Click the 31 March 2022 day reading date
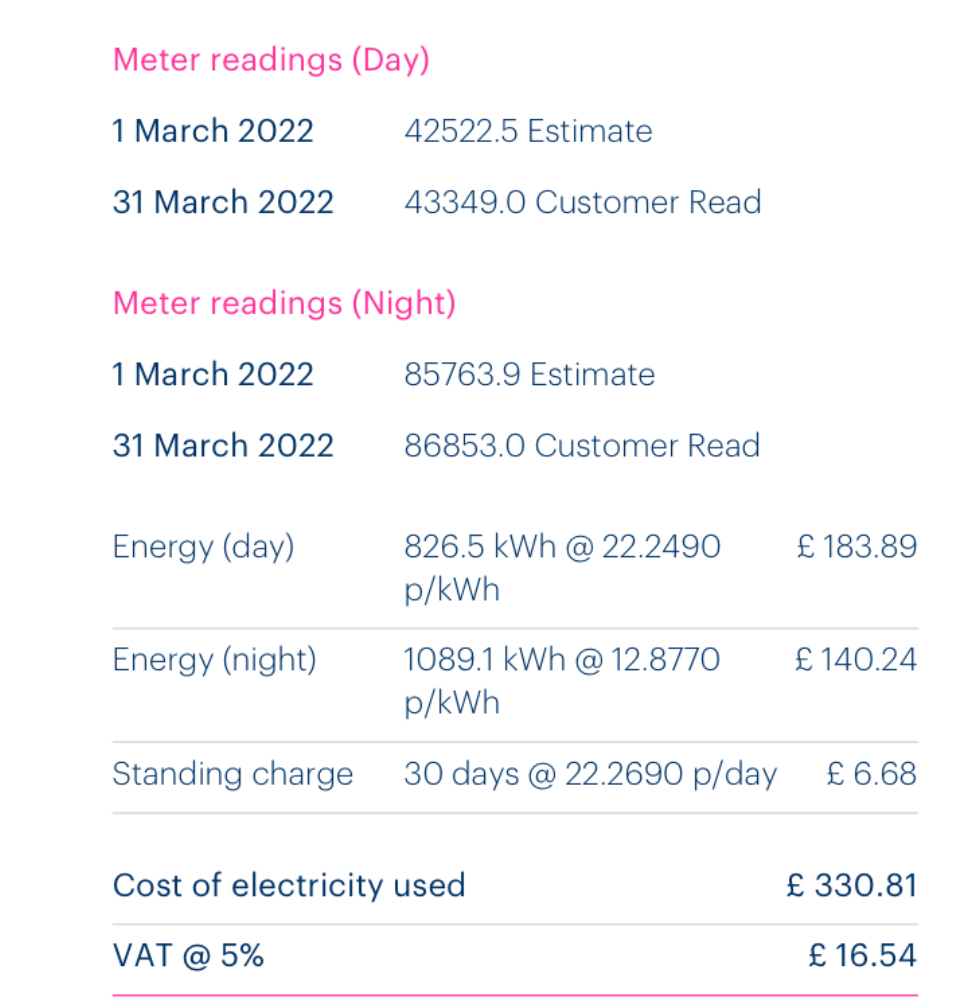 point(223,202)
